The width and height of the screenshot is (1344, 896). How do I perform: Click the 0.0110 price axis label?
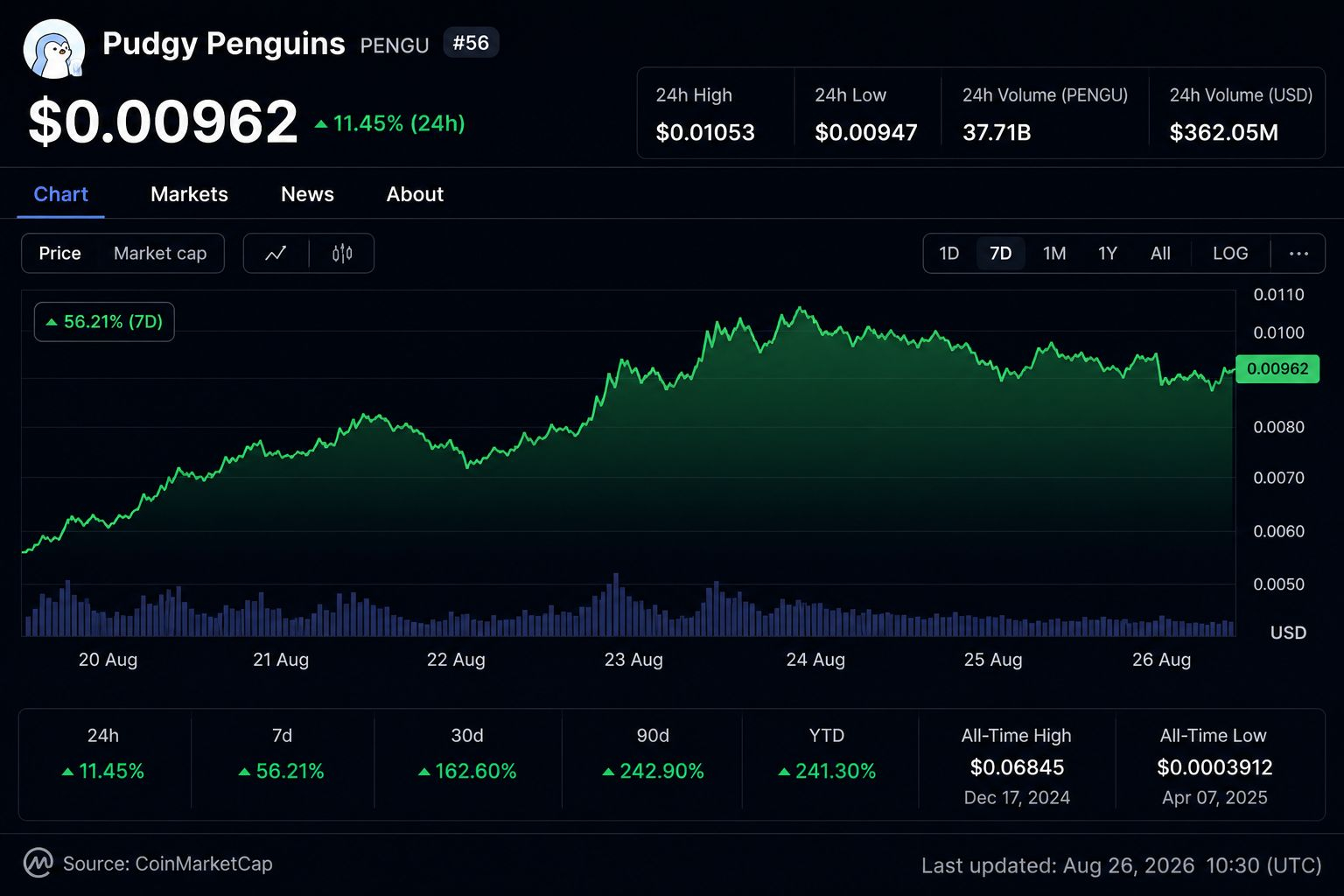[x=1278, y=295]
